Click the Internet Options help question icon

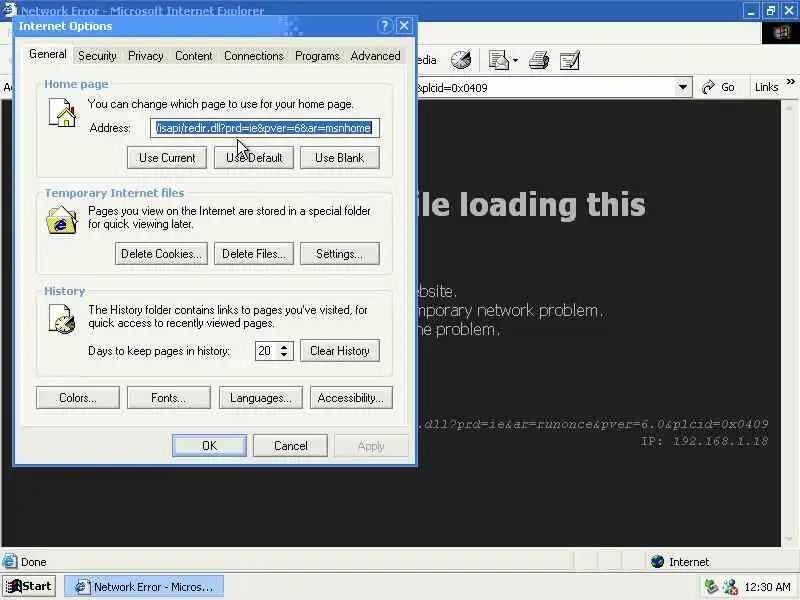[x=385, y=26]
